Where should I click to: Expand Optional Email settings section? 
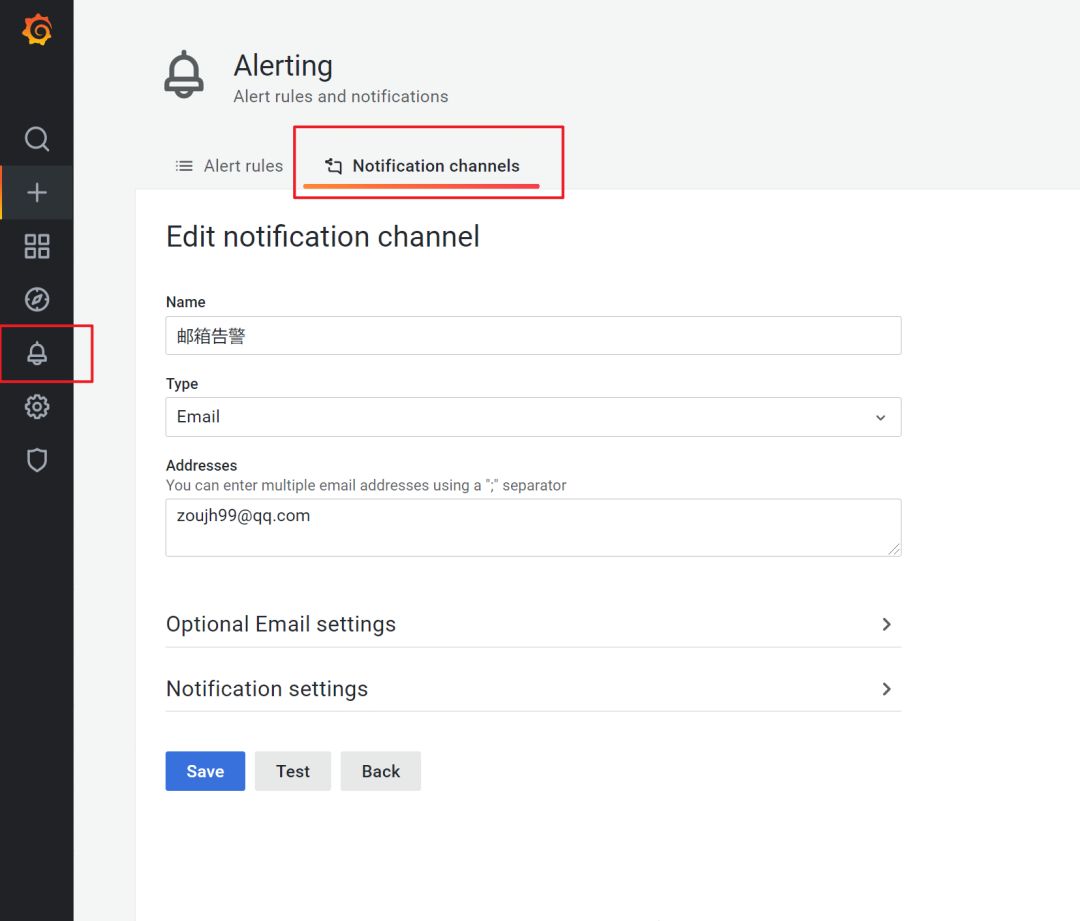tap(533, 624)
